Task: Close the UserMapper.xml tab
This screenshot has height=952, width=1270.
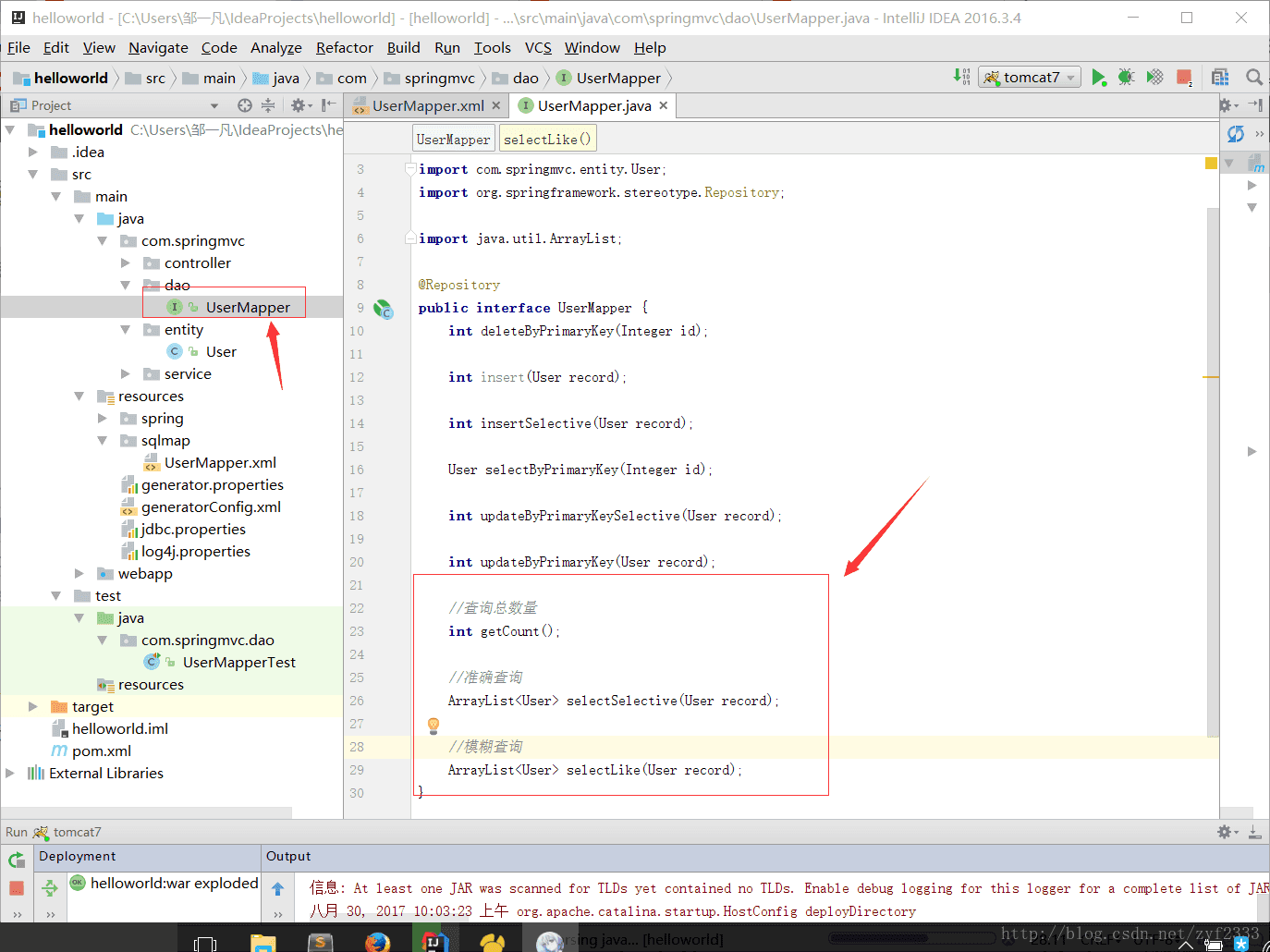Action: pyautogui.click(x=495, y=105)
